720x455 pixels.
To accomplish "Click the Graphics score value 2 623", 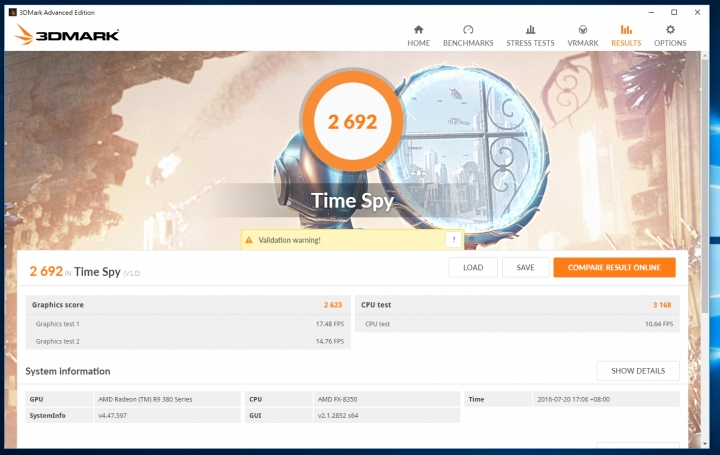I will (x=333, y=305).
